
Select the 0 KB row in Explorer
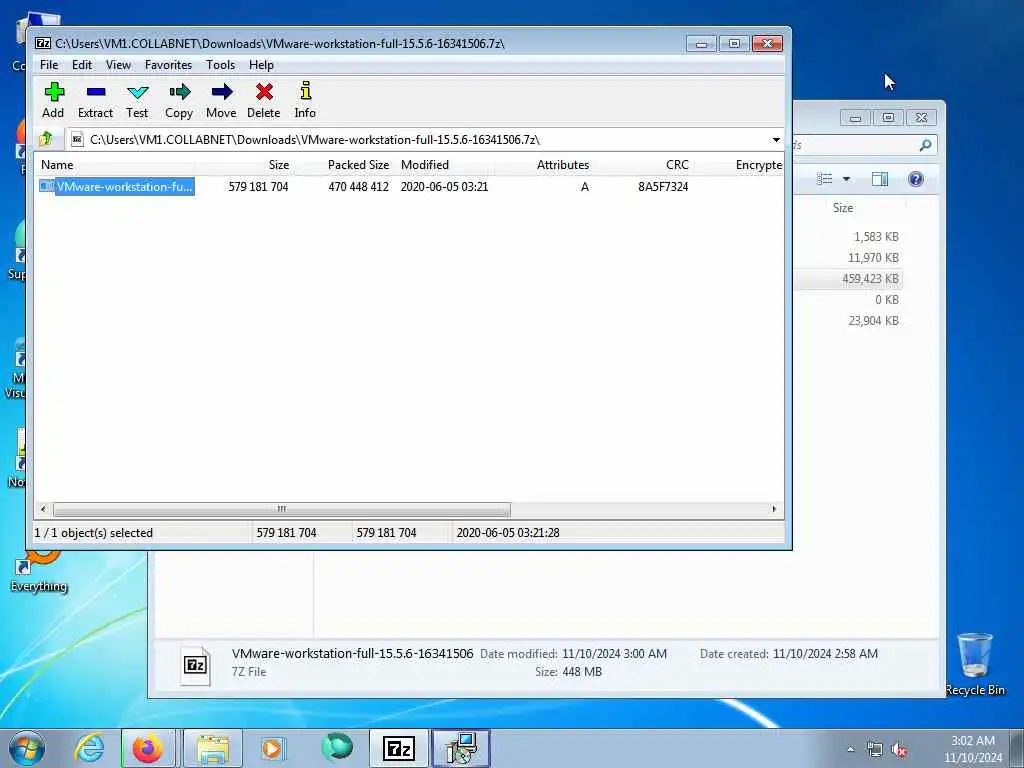click(x=849, y=300)
